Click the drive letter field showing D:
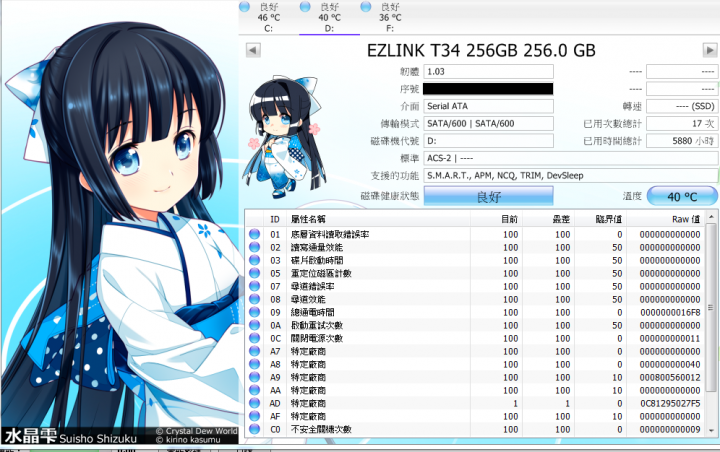This screenshot has height=452, width=720. [488, 141]
